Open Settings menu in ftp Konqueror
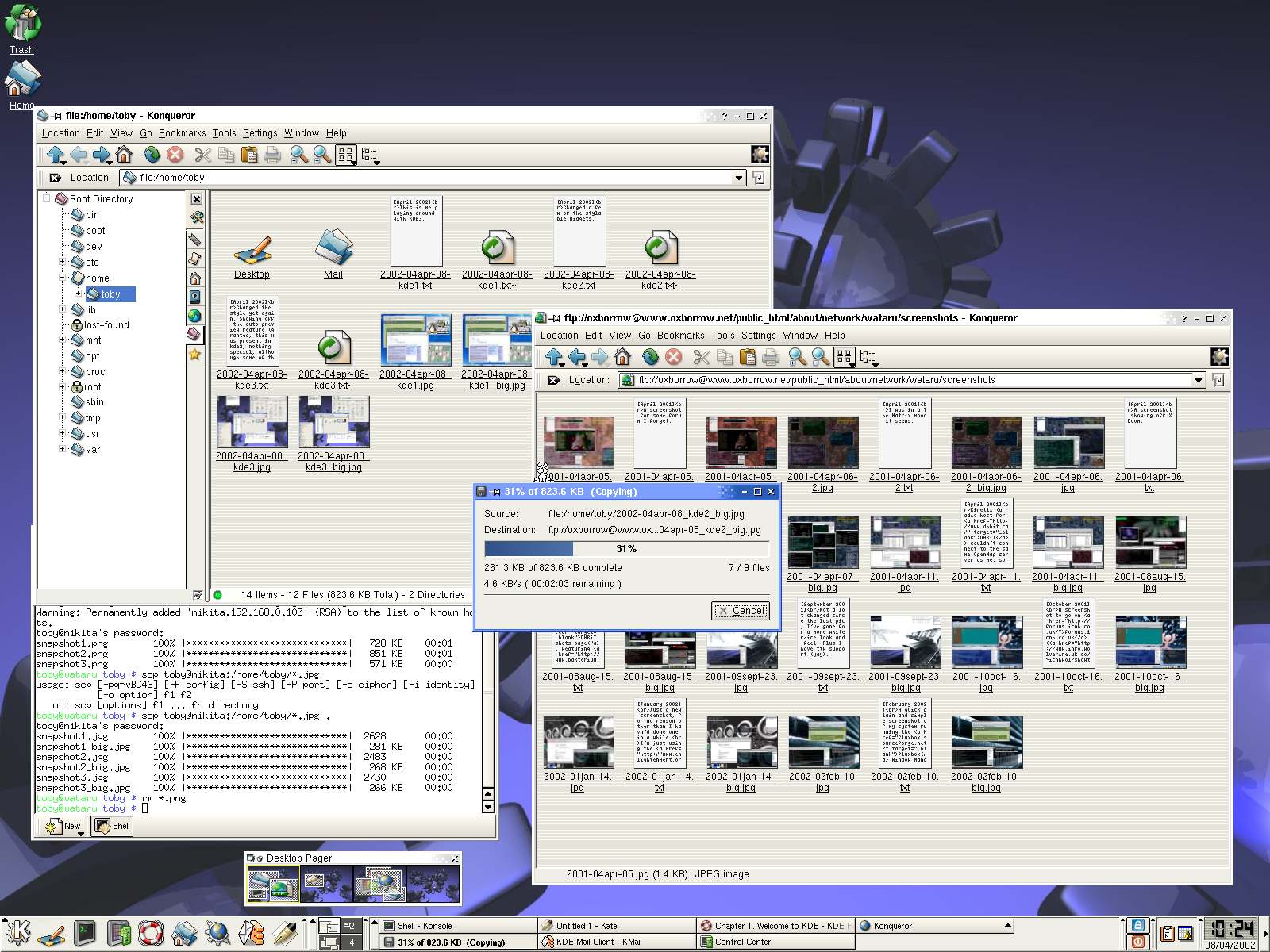 coord(758,336)
